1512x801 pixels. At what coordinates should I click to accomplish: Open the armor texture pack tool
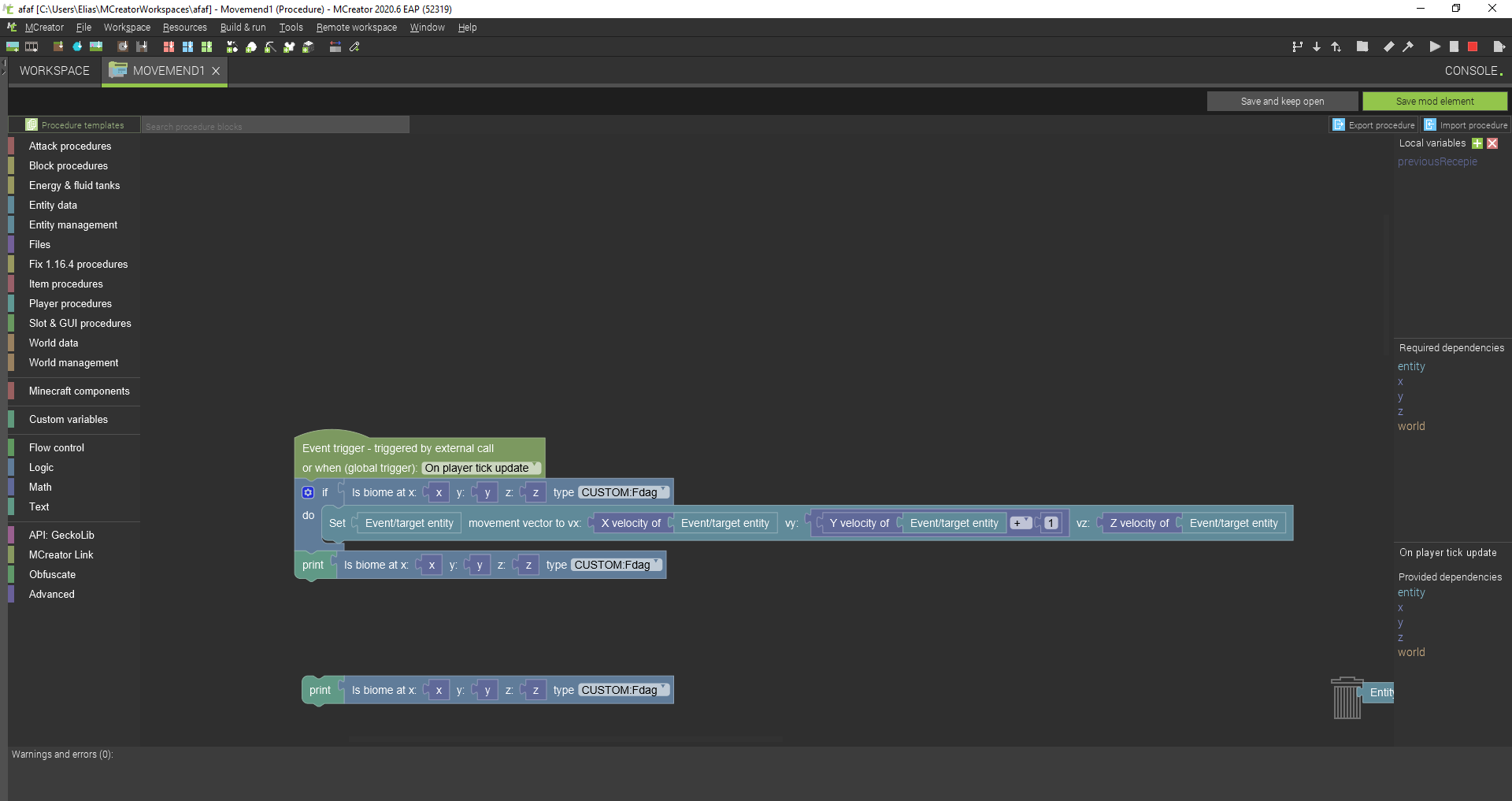pos(232,46)
